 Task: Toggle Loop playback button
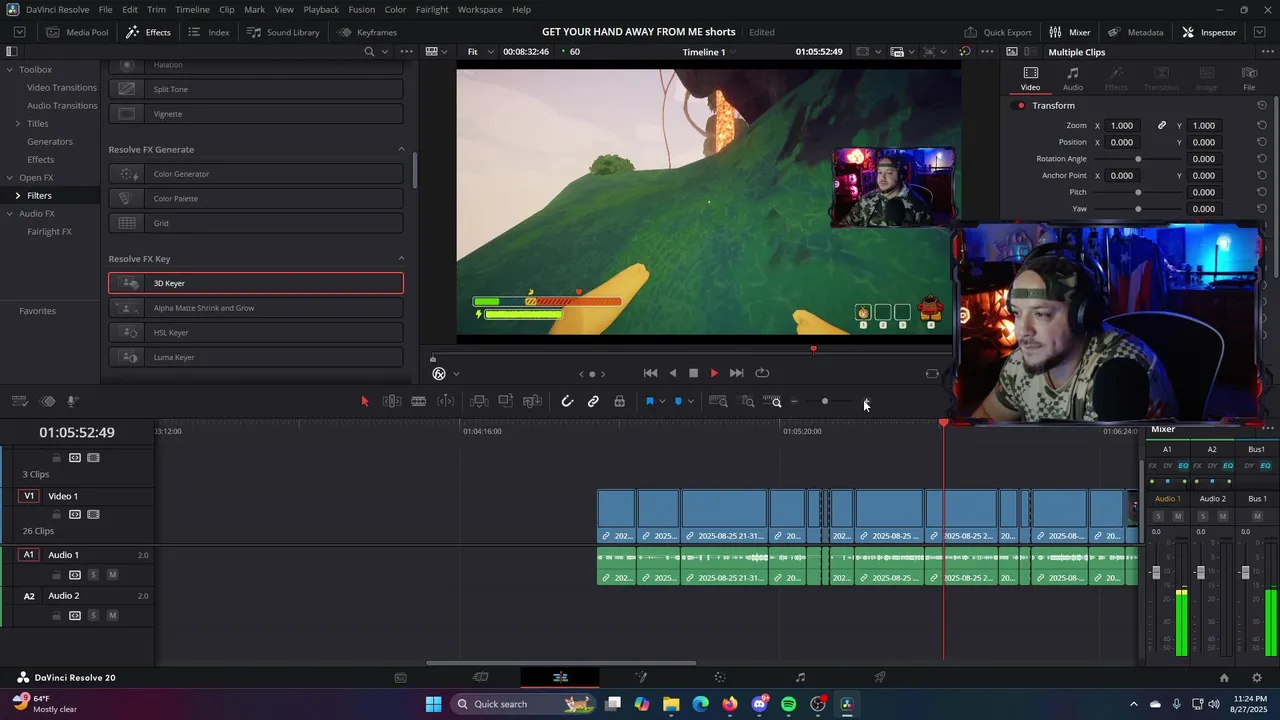[x=762, y=373]
